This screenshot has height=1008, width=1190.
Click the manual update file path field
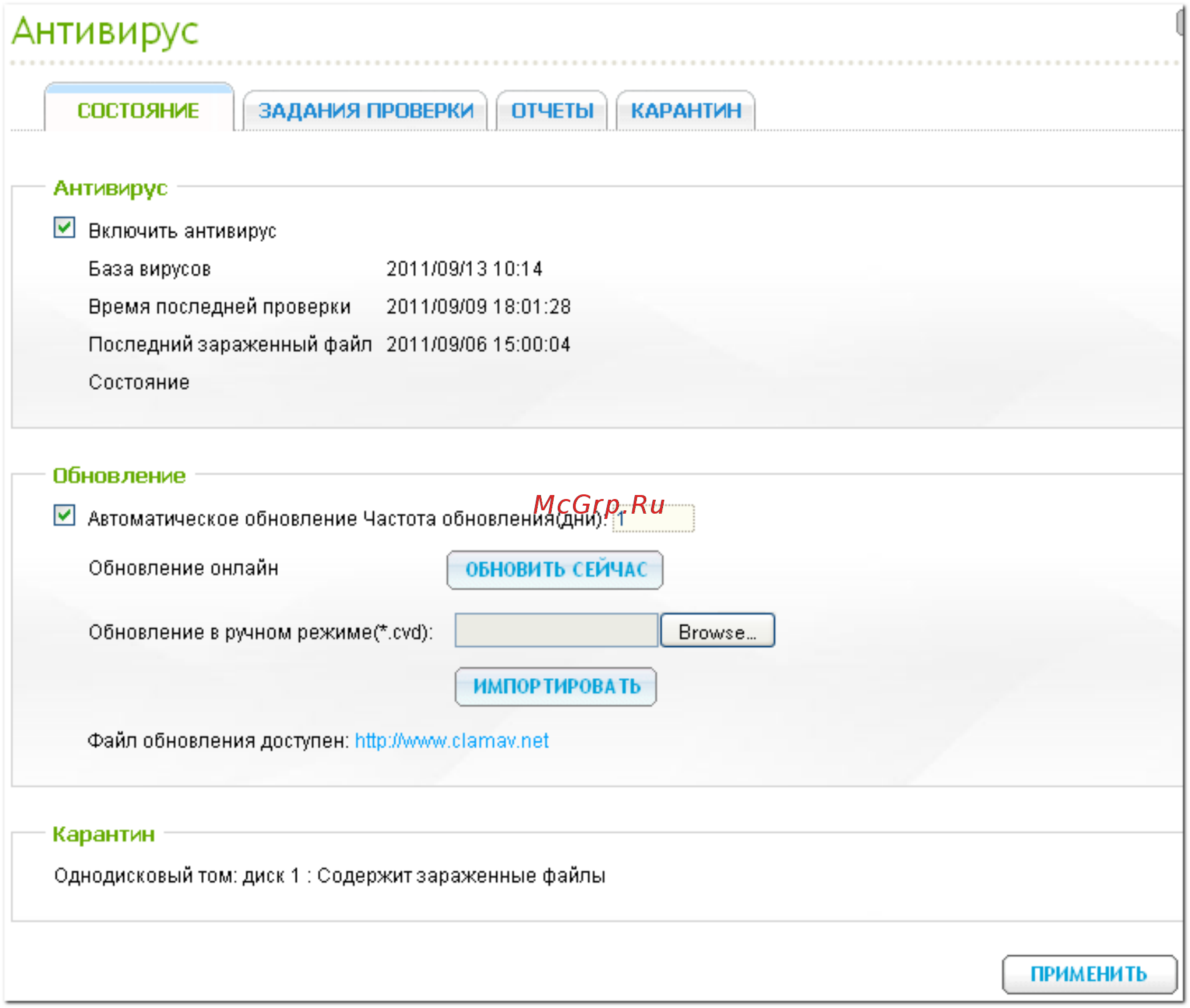click(556, 630)
